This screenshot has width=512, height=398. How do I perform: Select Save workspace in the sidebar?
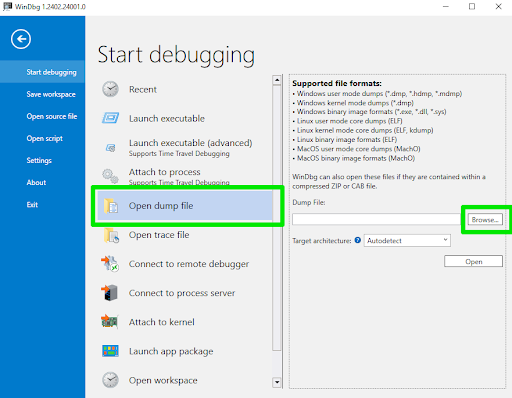pyautogui.click(x=43, y=94)
